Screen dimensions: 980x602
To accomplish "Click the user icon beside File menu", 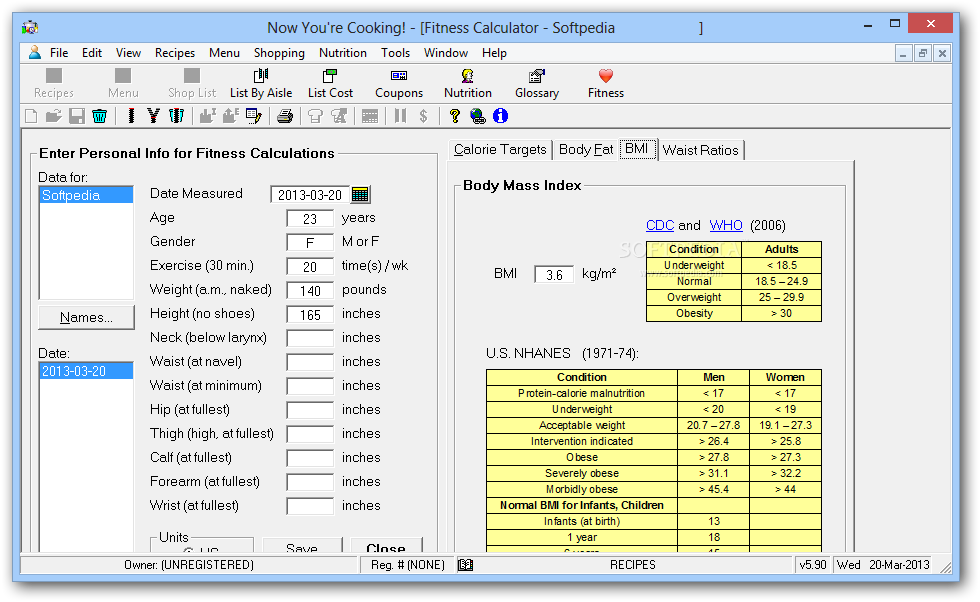I will click(35, 53).
